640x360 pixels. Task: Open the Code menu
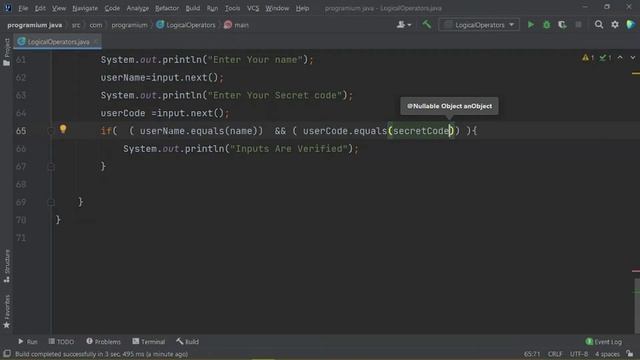tap(112, 8)
